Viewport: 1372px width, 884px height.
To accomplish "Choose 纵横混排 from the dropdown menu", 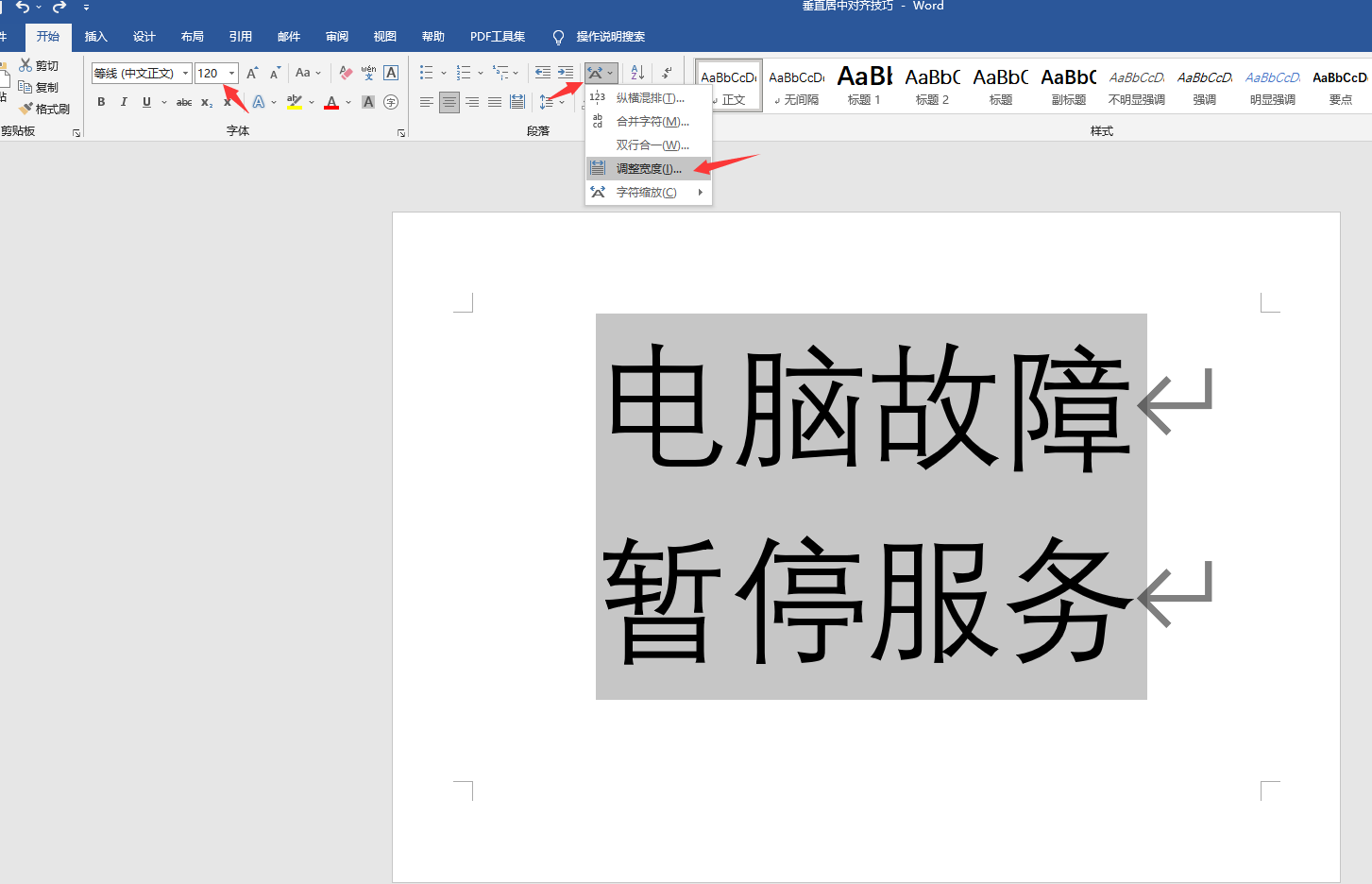I will [649, 98].
